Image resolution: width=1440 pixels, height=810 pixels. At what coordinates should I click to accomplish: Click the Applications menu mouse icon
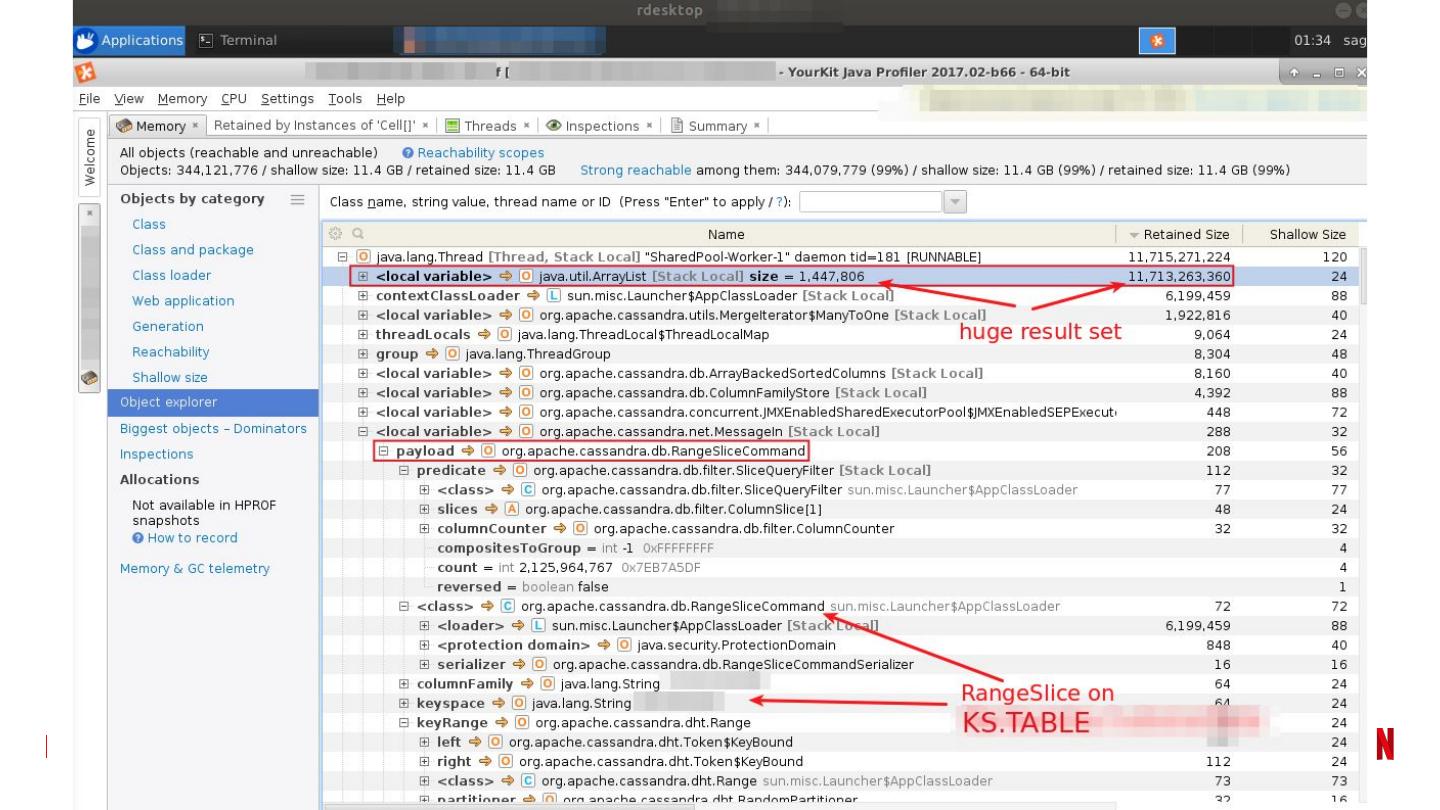point(86,41)
